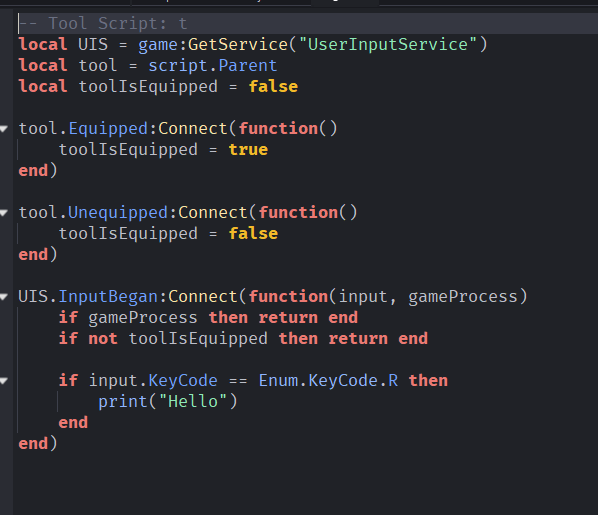Click false inside the Unequipped handler

click(x=253, y=233)
